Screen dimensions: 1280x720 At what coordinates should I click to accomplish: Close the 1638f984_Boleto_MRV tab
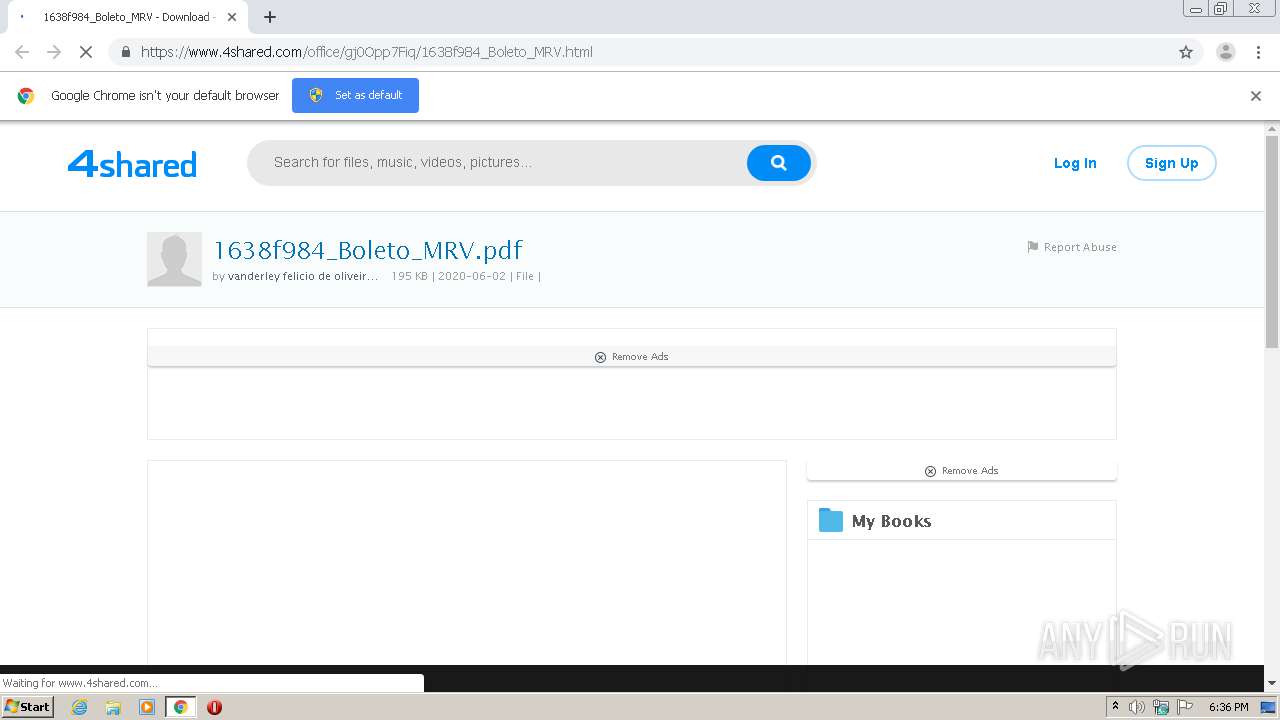[x=232, y=17]
